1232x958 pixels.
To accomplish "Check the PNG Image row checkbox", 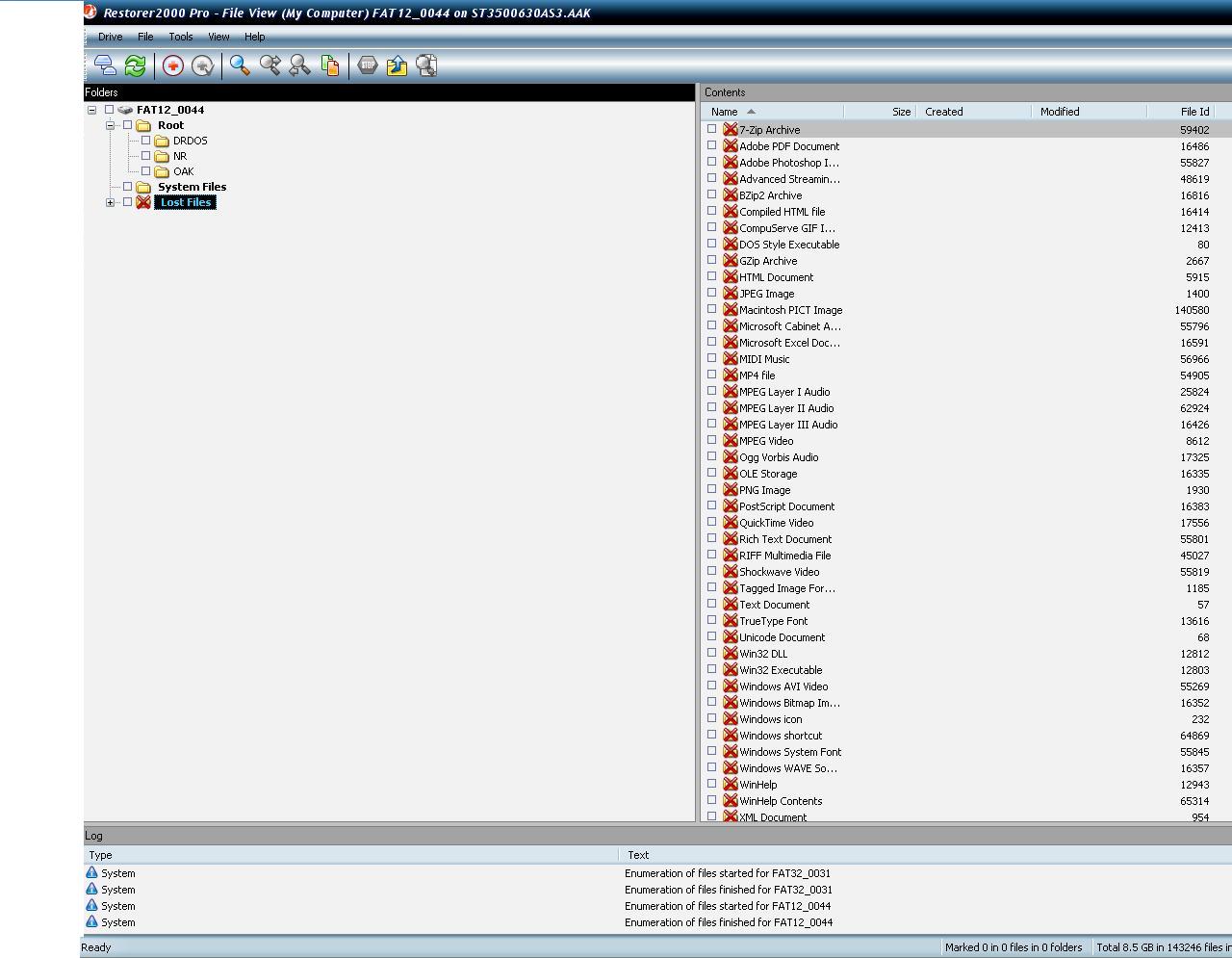I will point(712,489).
